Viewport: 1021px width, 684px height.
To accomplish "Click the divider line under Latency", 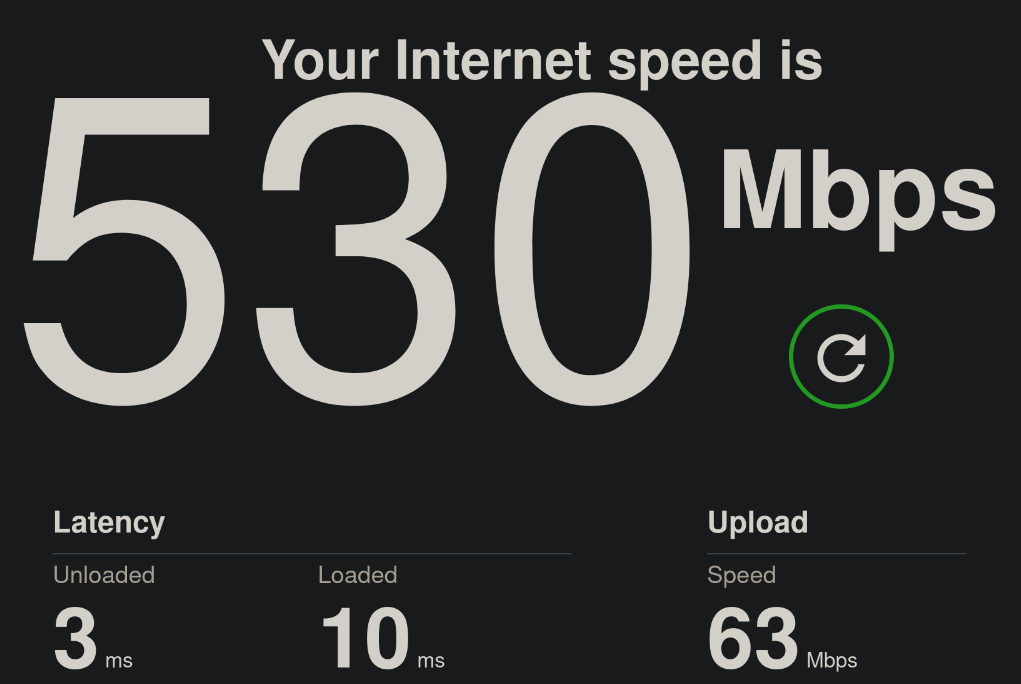I will tap(312, 554).
